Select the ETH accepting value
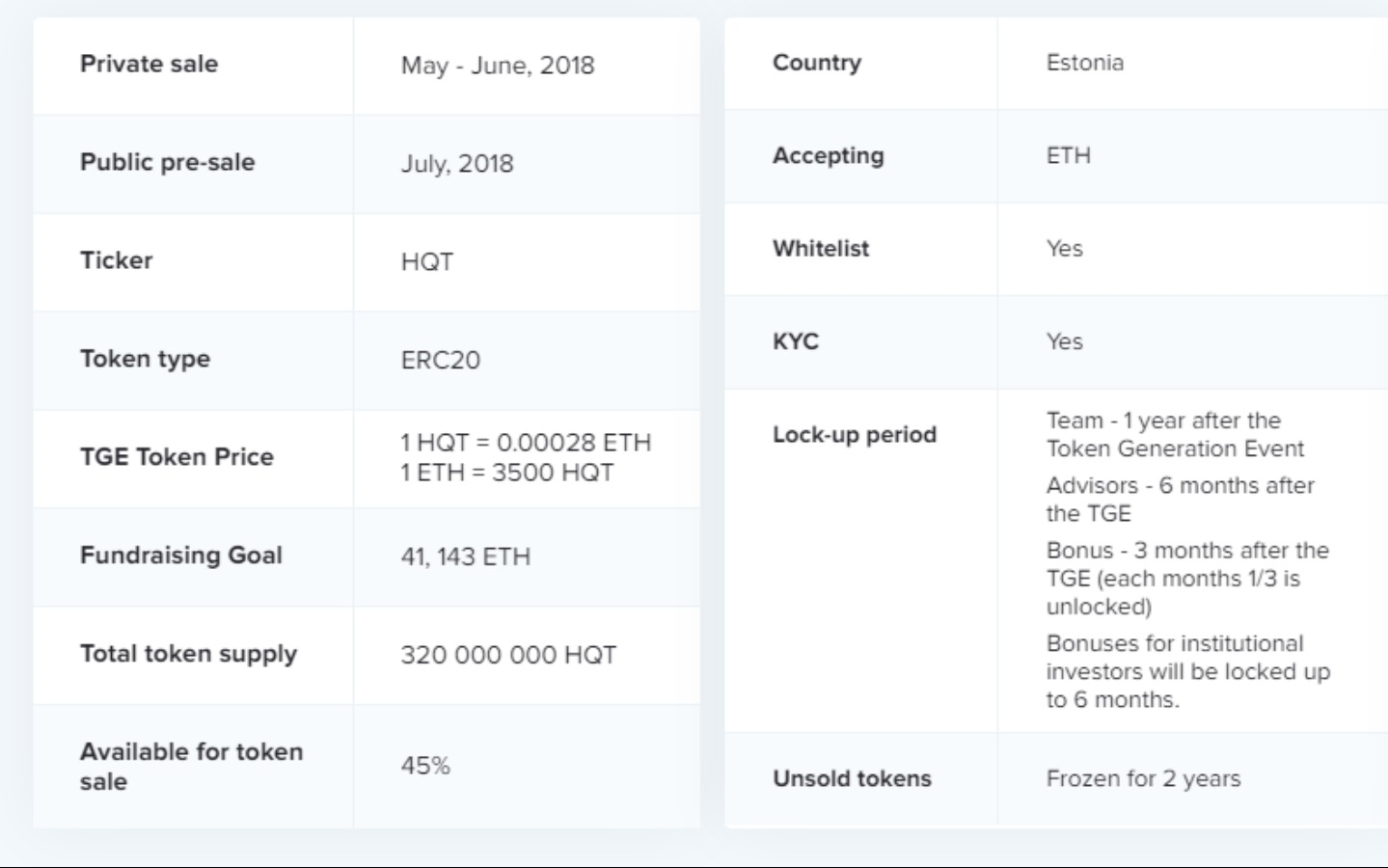This screenshot has width=1388, height=868. pos(1069,155)
